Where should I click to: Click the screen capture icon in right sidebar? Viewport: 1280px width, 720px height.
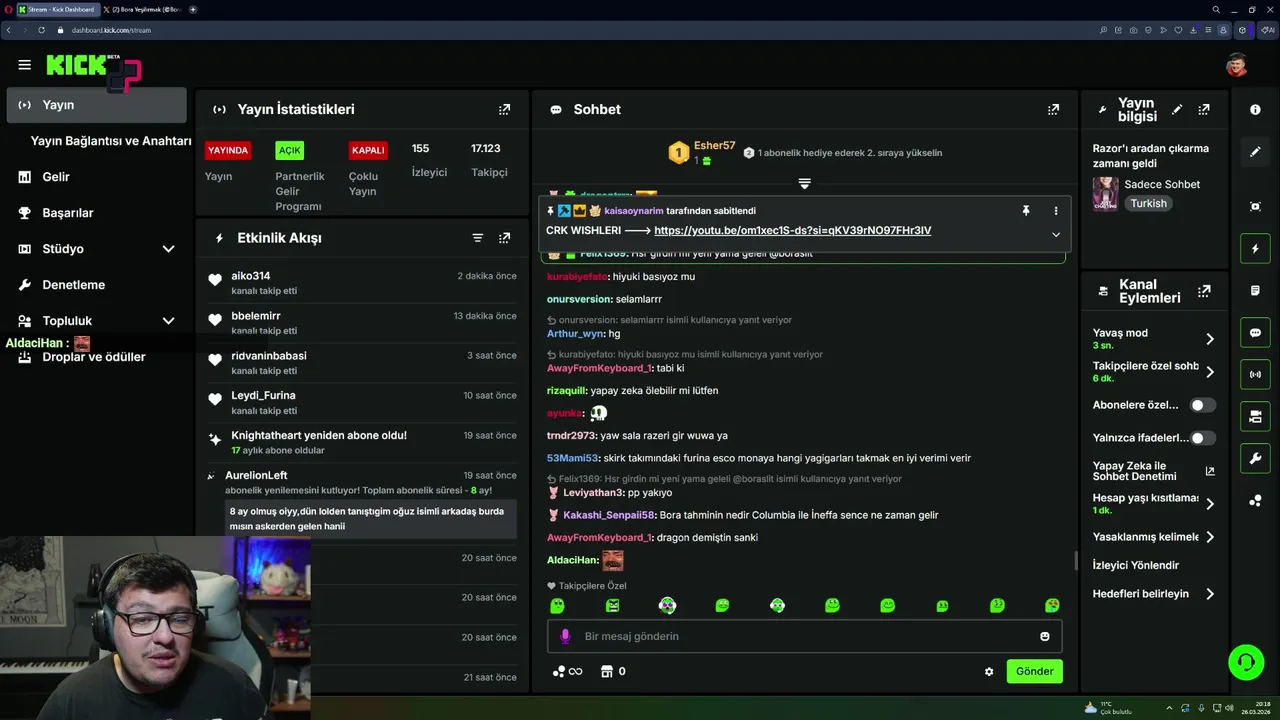[1255, 206]
